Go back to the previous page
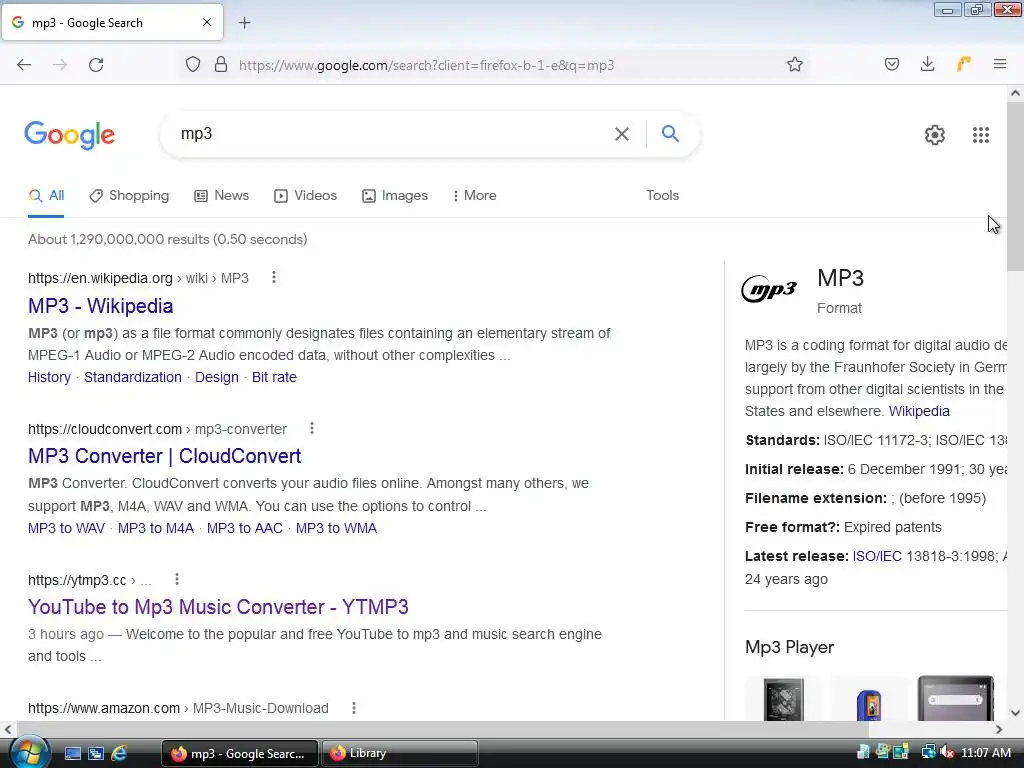 coord(24,65)
